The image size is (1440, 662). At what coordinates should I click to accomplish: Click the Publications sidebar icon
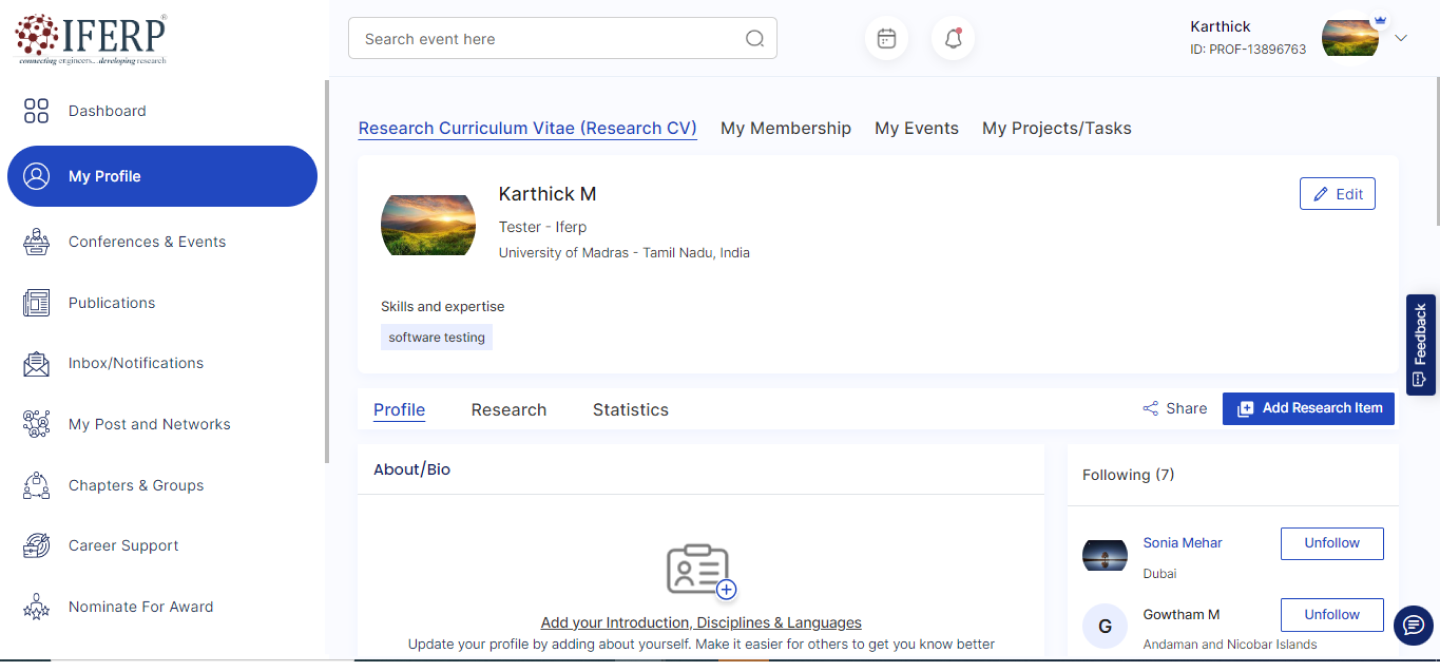(36, 303)
